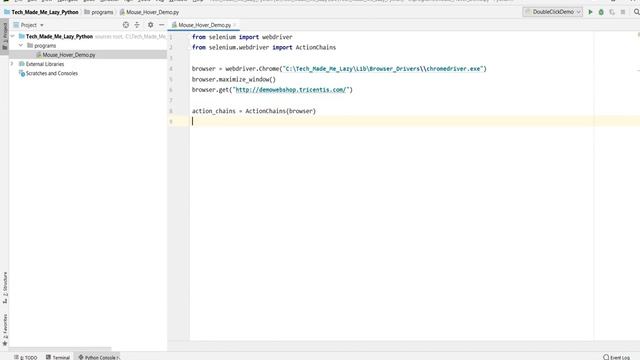Click 'ActionChains' in the second import line
The width and height of the screenshot is (640, 360).
316,47
